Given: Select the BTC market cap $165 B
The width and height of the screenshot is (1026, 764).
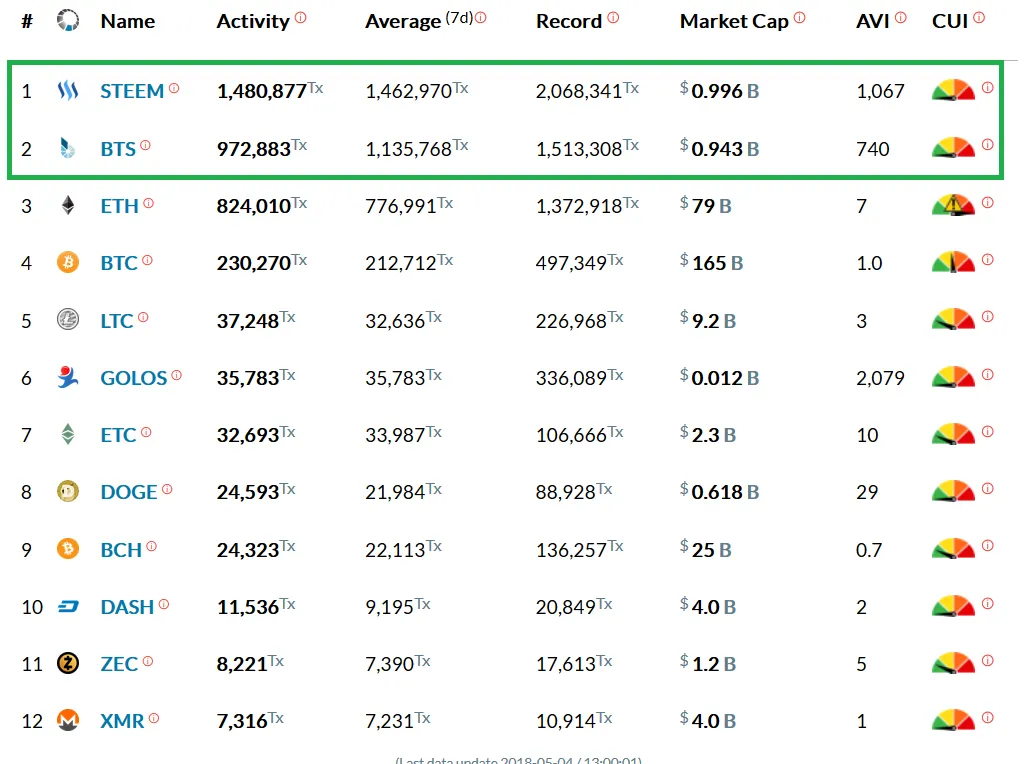Looking at the screenshot, I should point(712,262).
